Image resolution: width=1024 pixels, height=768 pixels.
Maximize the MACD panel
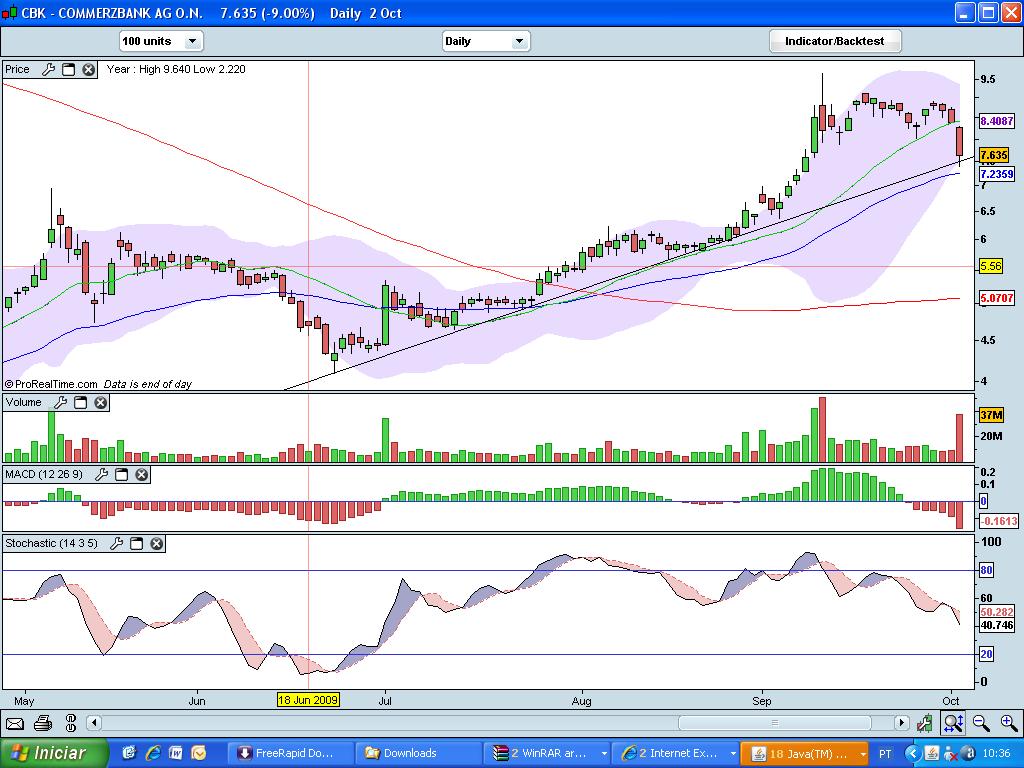pyautogui.click(x=121, y=474)
